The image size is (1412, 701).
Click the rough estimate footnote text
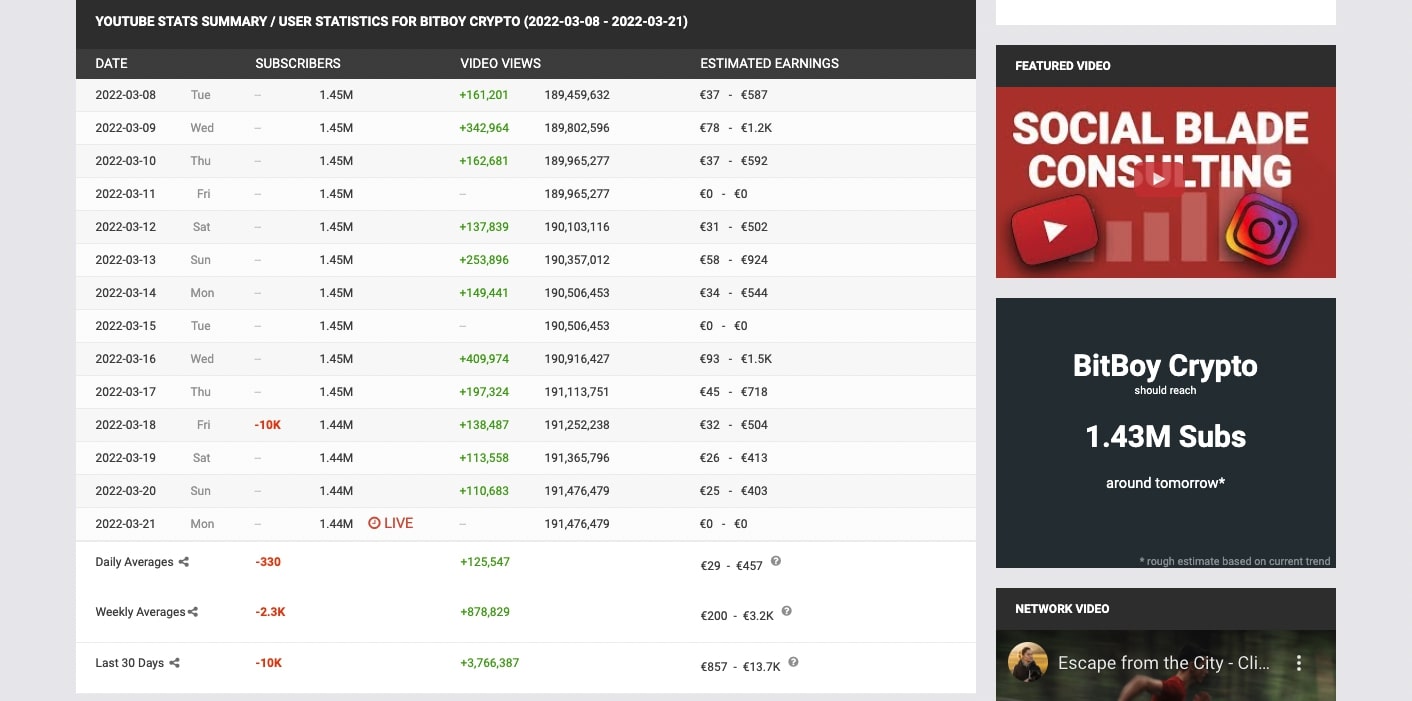pos(1235,561)
